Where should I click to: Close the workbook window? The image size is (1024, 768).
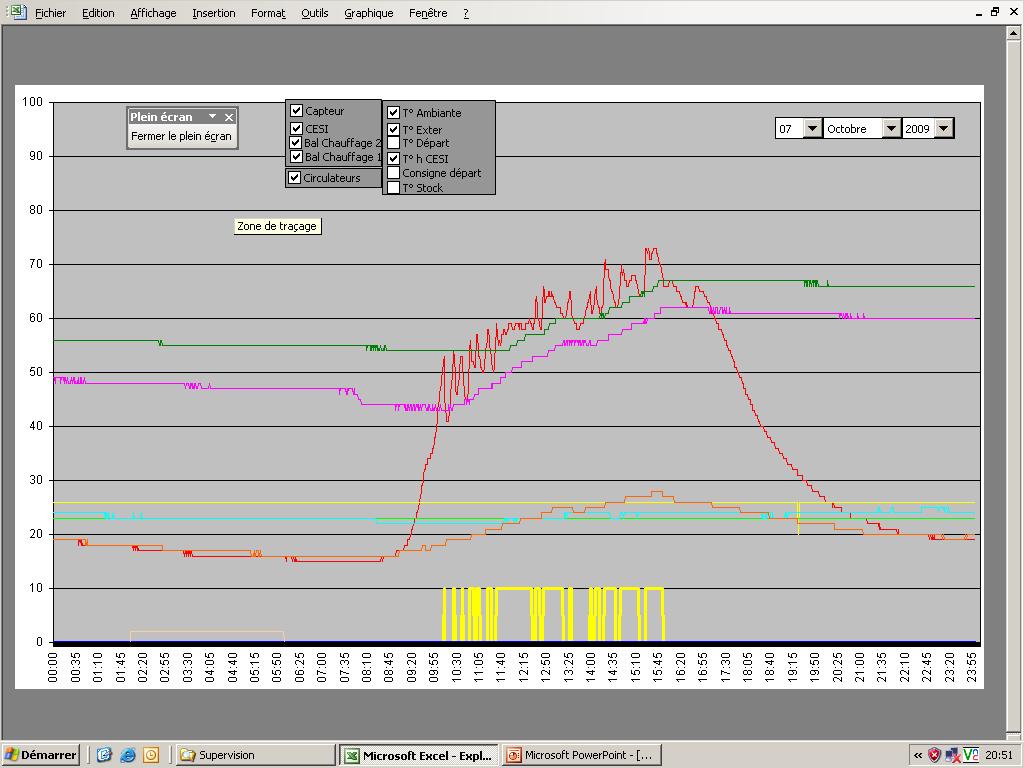point(1012,12)
